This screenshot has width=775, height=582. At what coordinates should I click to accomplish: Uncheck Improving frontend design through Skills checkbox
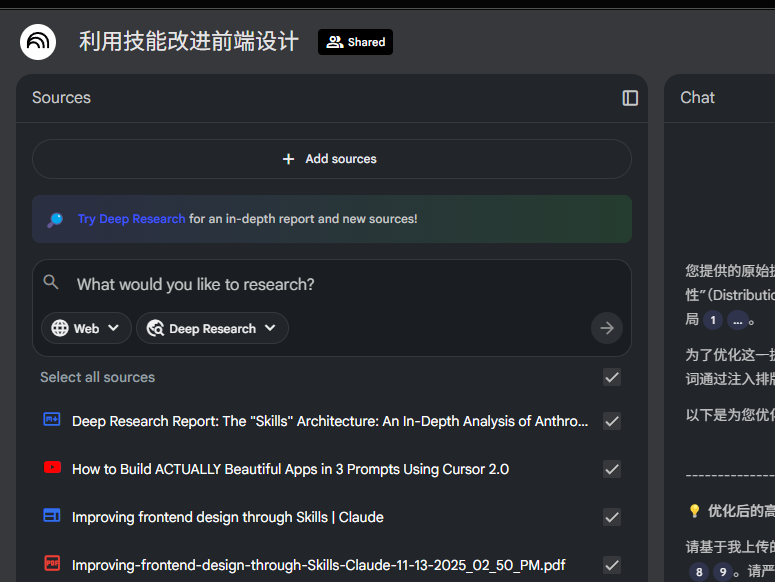(x=612, y=517)
